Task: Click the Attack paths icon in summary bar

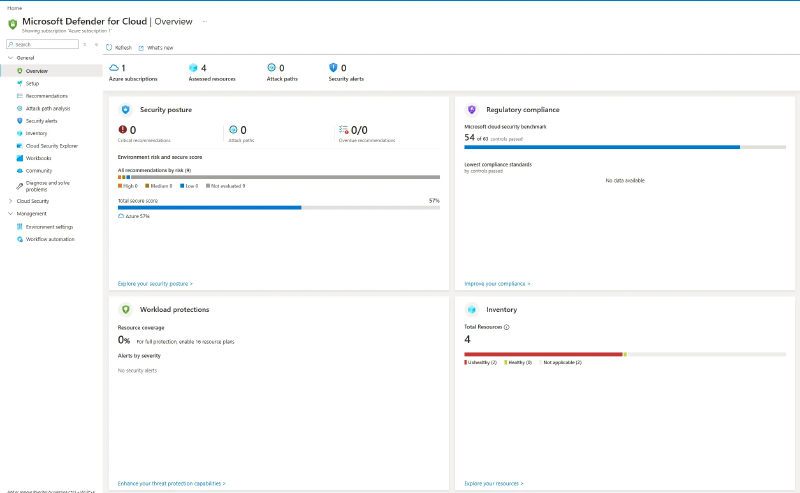Action: point(271,67)
